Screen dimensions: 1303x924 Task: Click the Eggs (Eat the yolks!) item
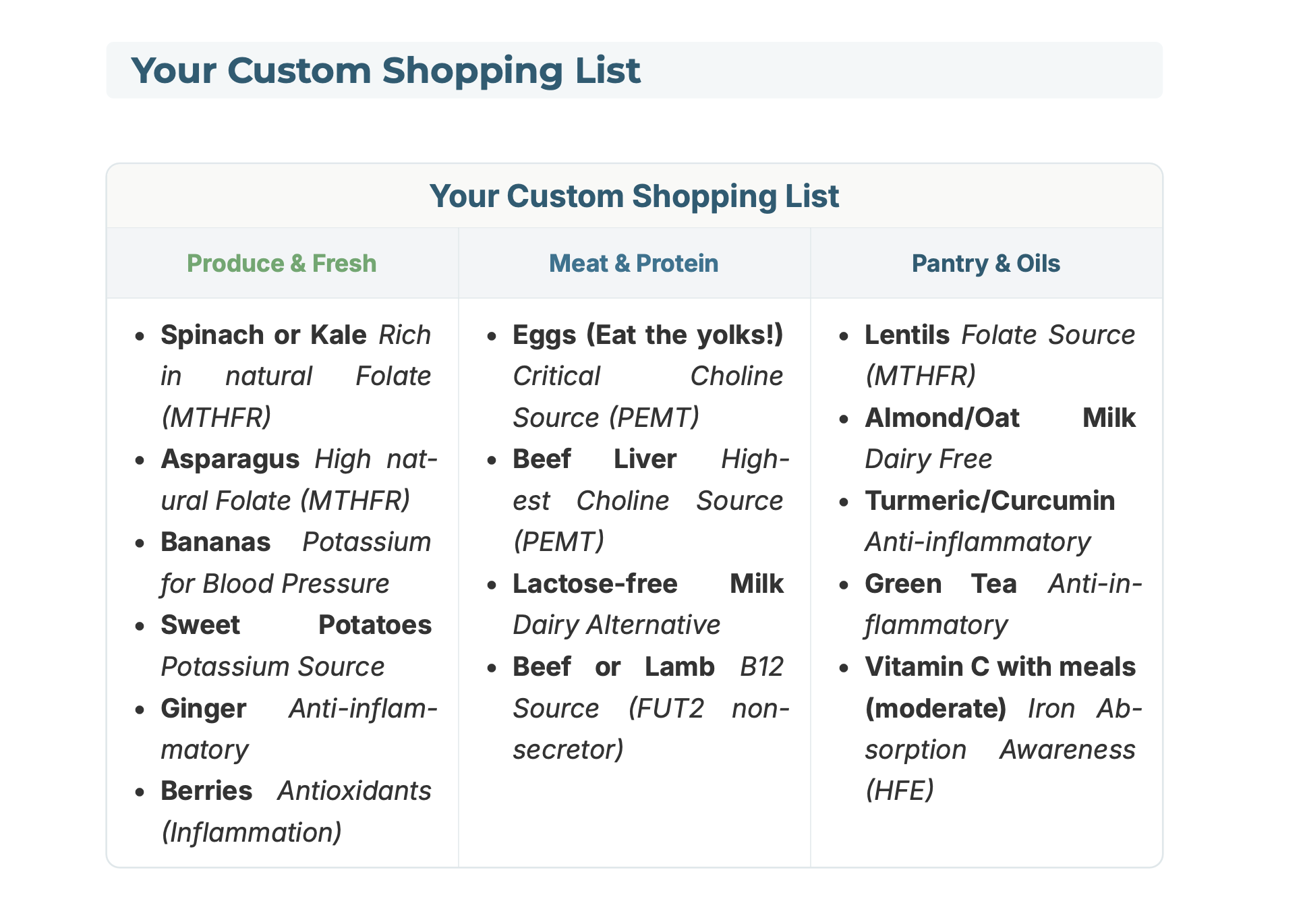coord(647,335)
